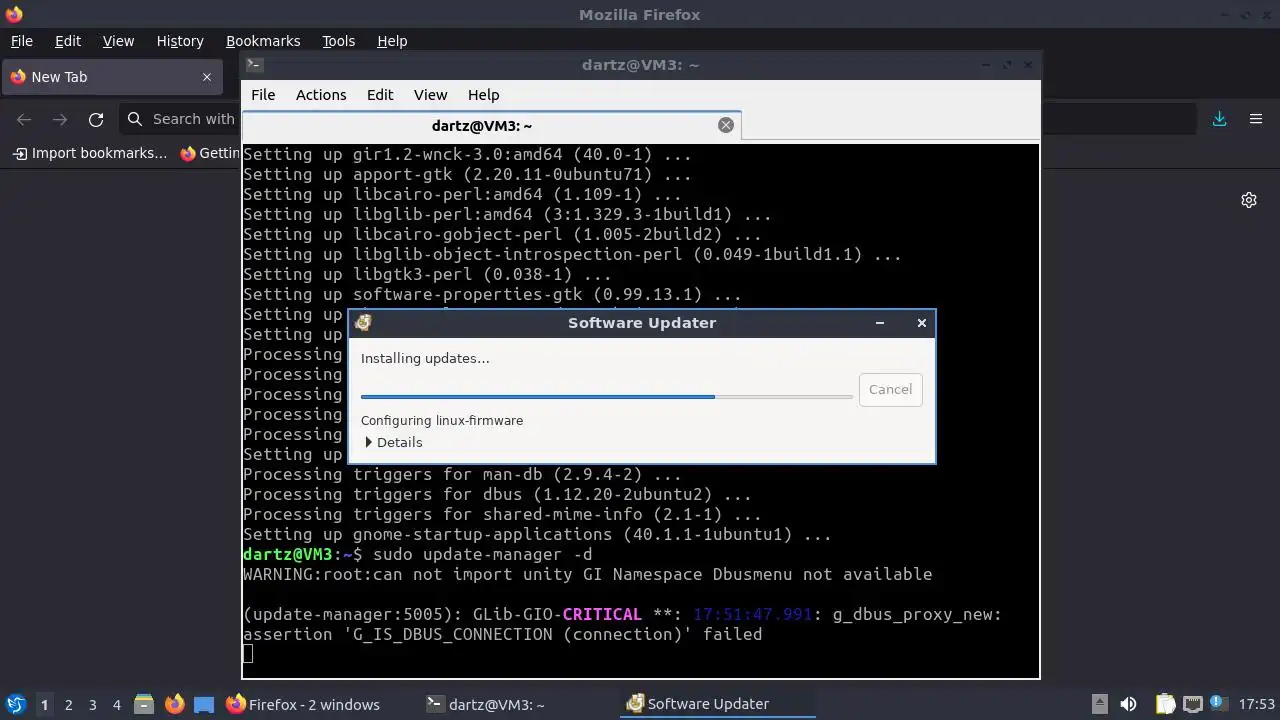This screenshot has height=720, width=1280.
Task: Click the installing updates progress bar
Action: [x=607, y=397]
